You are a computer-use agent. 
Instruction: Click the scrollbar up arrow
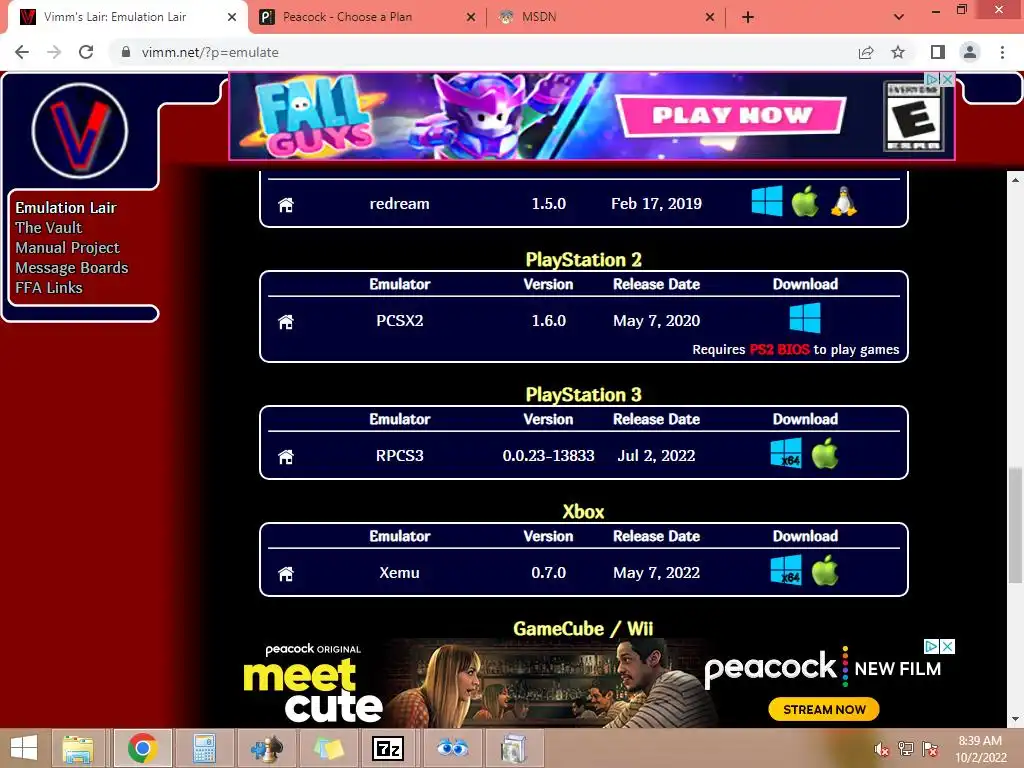click(1015, 179)
